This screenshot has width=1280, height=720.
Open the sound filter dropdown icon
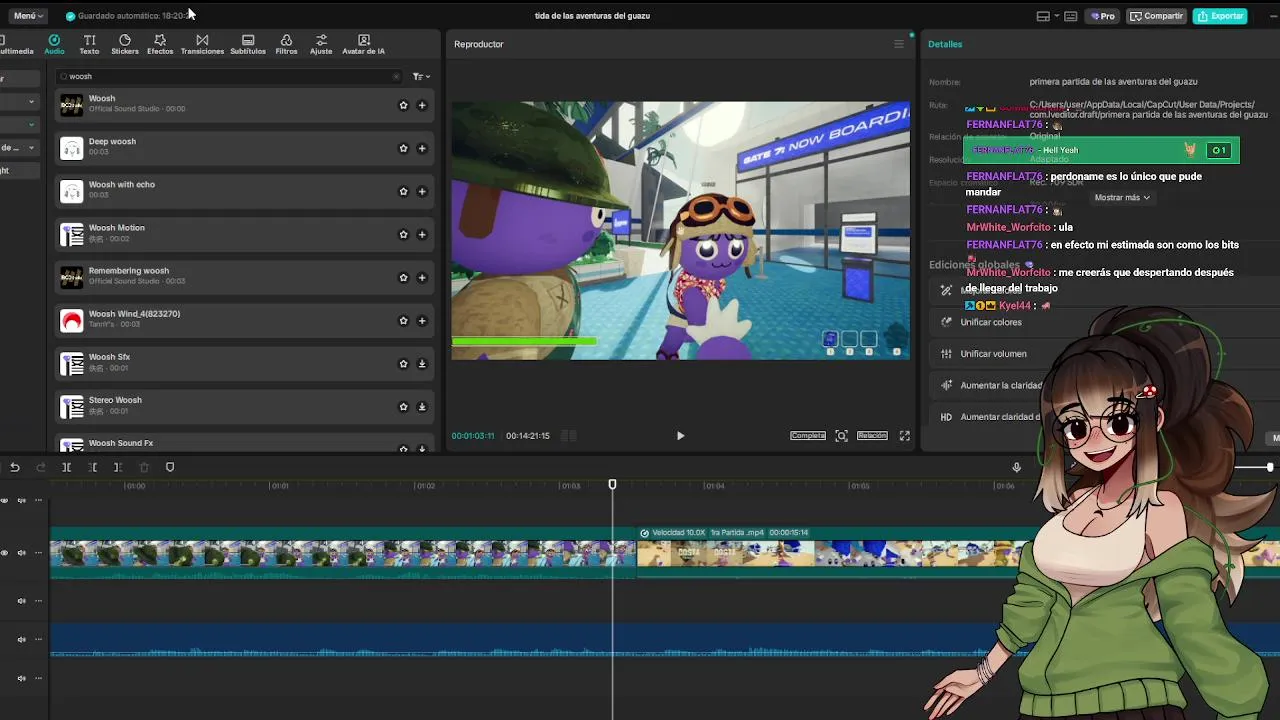421,76
